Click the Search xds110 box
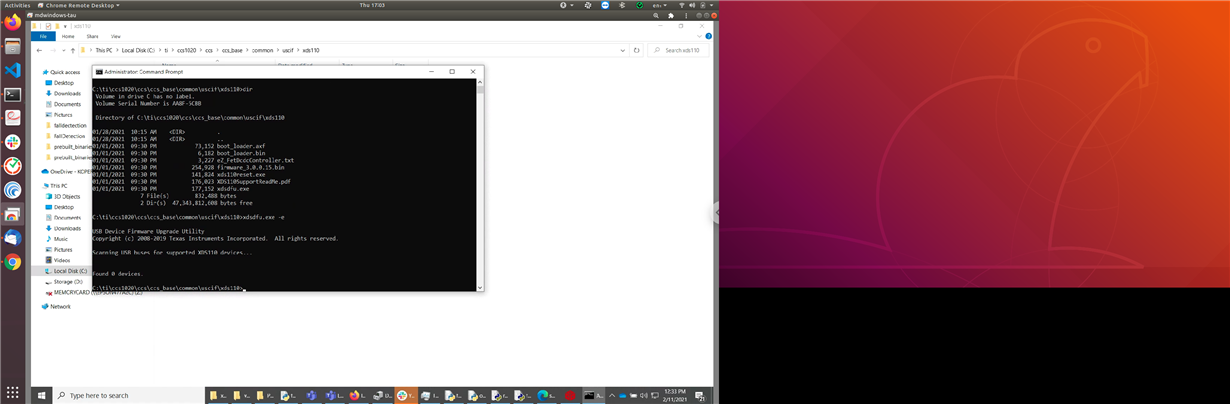 (678, 50)
